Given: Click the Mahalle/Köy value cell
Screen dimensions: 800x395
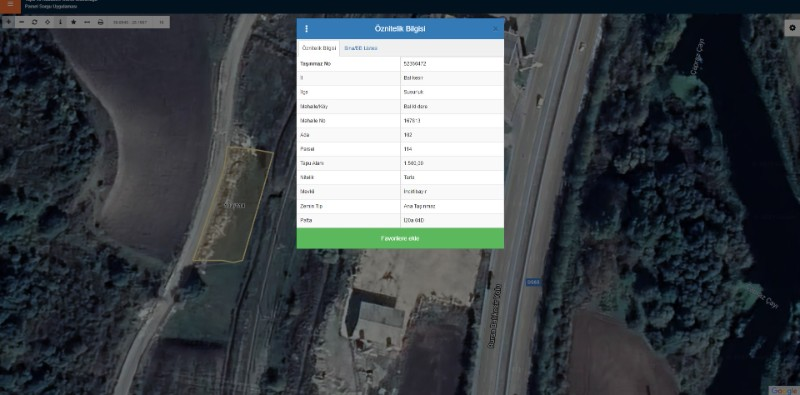Looking at the screenshot, I should (x=452, y=107).
